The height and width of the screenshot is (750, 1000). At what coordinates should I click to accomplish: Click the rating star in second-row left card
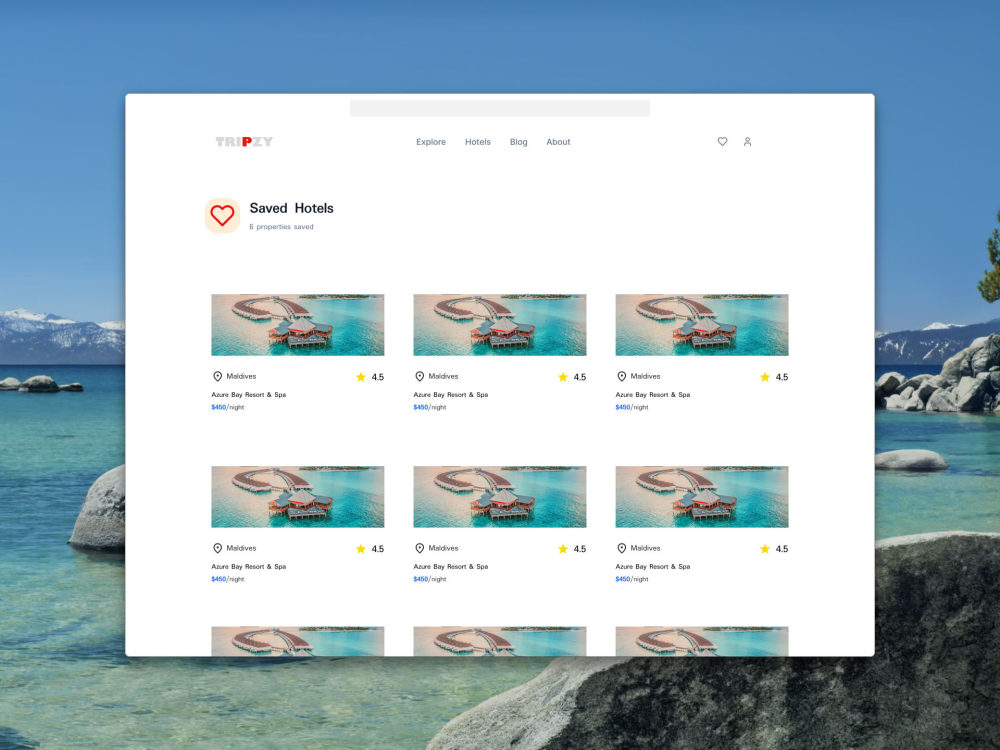361,548
